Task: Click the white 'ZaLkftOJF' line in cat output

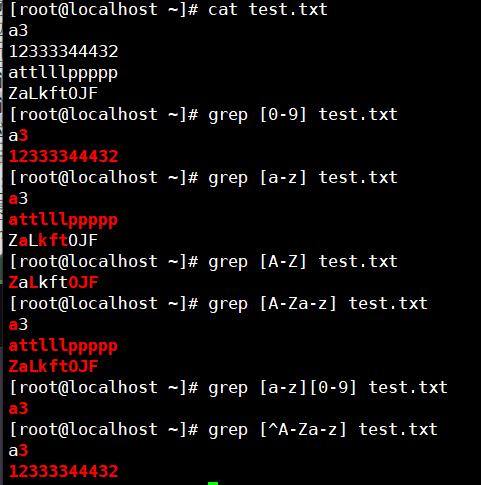Action: 53,93
